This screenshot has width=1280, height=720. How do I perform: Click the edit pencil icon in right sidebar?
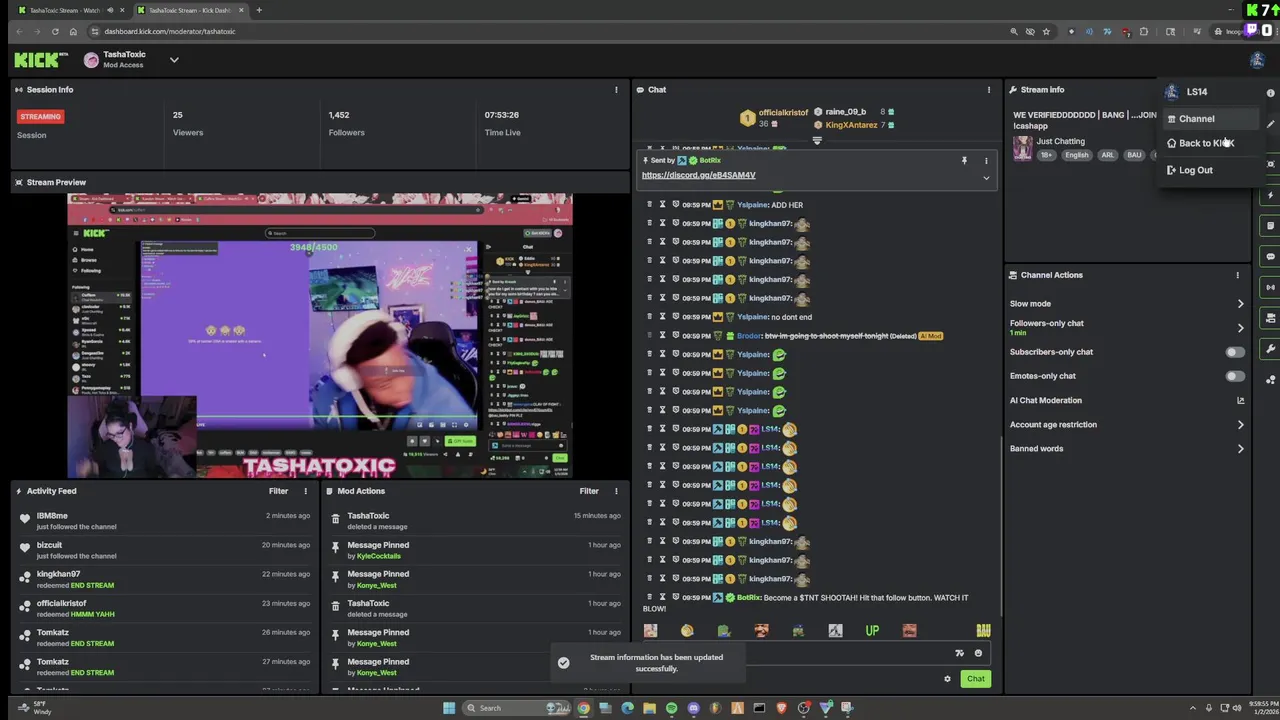1271,125
